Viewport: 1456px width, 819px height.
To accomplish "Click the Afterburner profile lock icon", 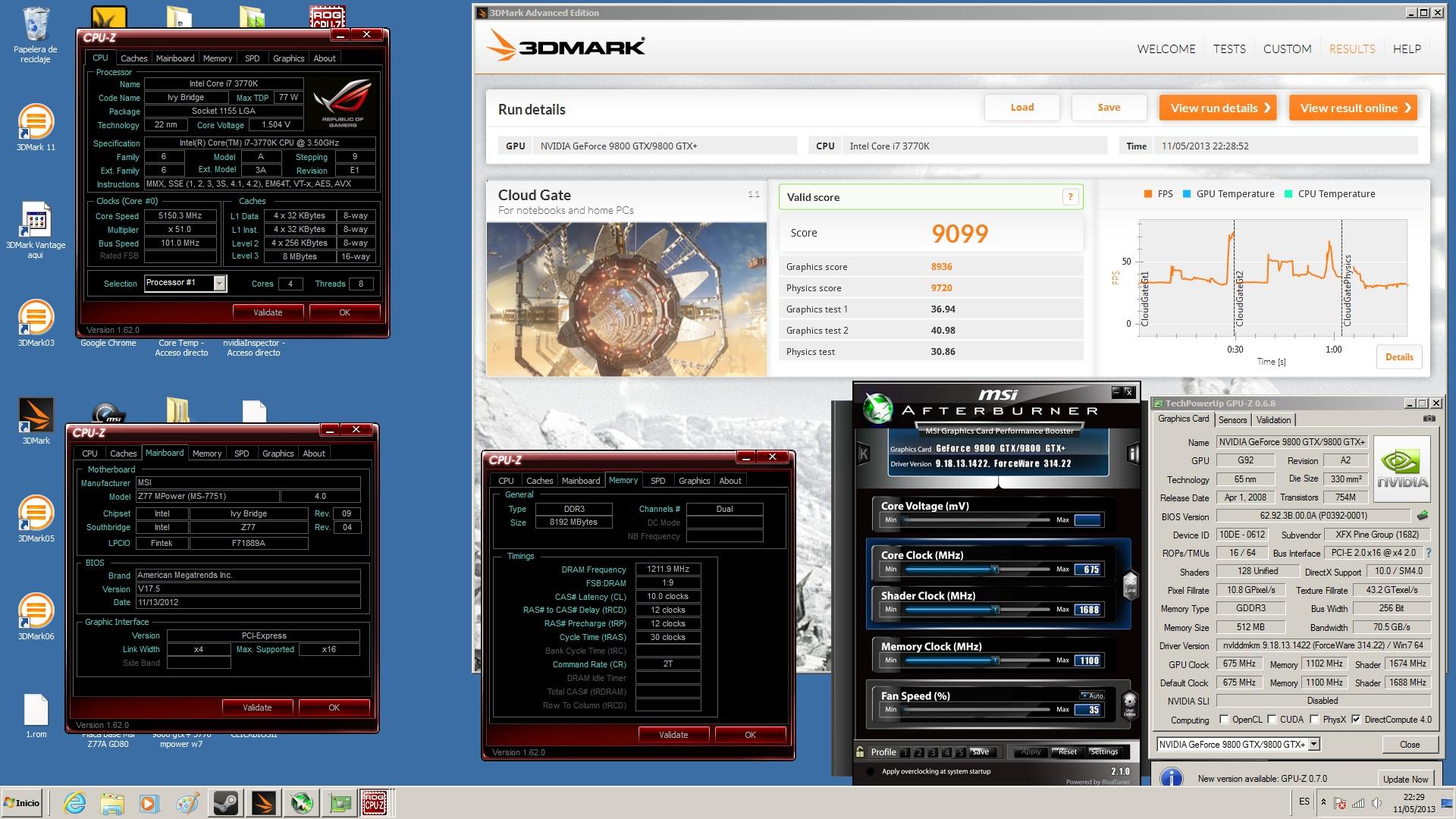I will point(860,752).
